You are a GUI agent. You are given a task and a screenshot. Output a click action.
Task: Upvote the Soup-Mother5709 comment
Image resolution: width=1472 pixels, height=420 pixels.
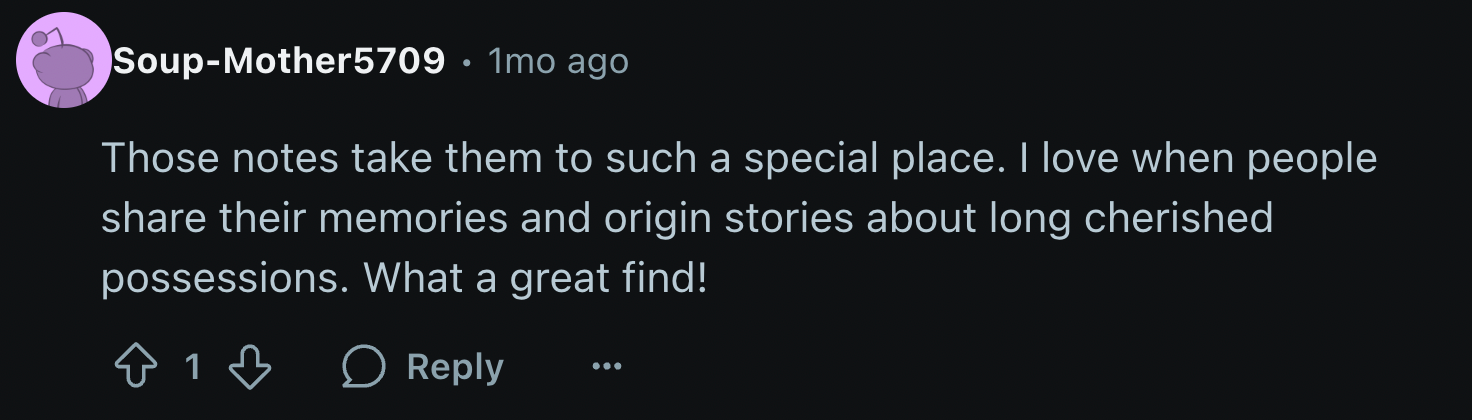click(x=134, y=368)
